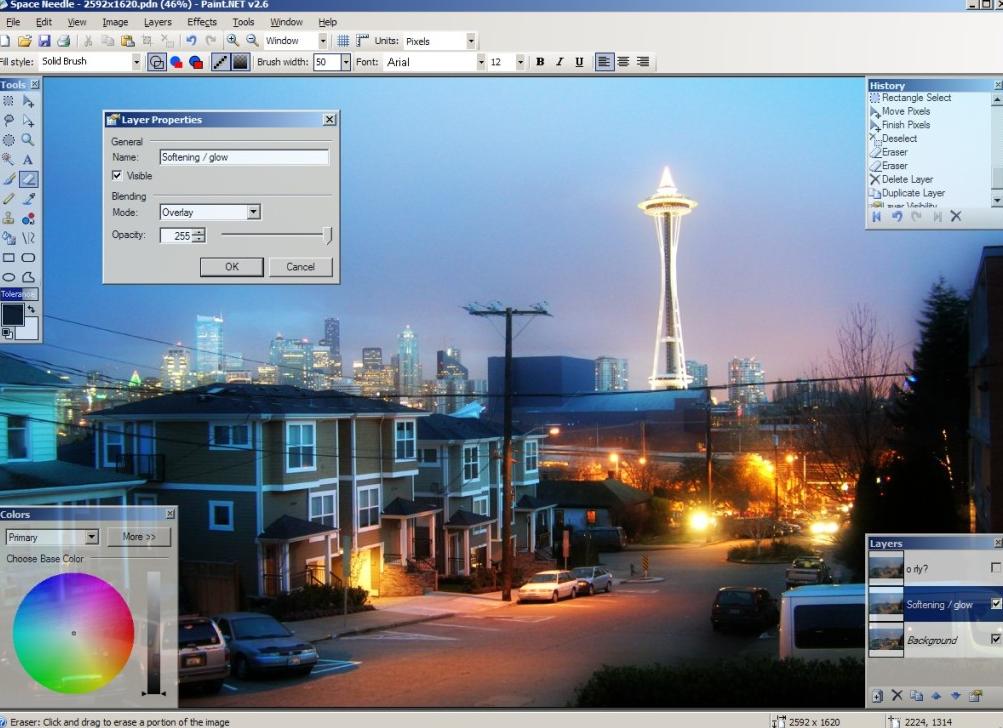Image resolution: width=1003 pixels, height=728 pixels.
Task: Pick the Ellipse Select tool
Action: pos(8,140)
